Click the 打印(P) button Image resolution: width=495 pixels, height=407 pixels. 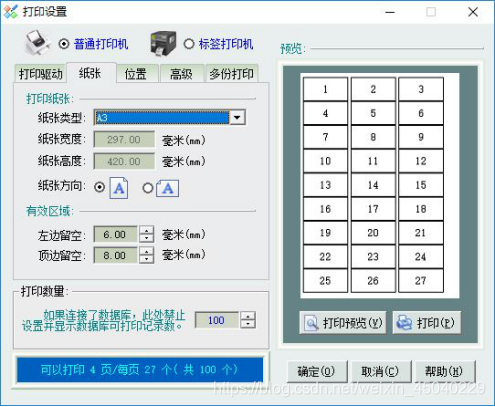pyautogui.click(x=427, y=323)
